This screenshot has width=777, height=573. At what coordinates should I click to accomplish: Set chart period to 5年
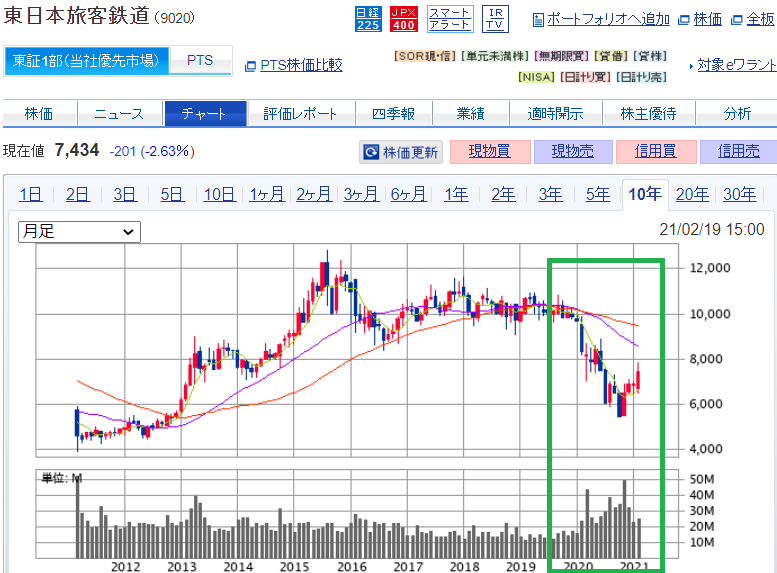click(598, 194)
